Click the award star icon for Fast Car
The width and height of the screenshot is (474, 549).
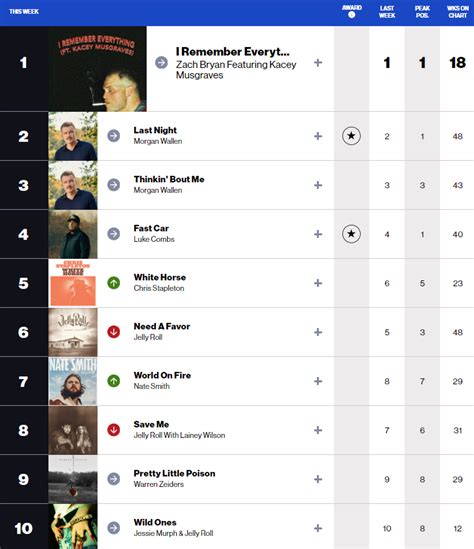click(x=351, y=234)
